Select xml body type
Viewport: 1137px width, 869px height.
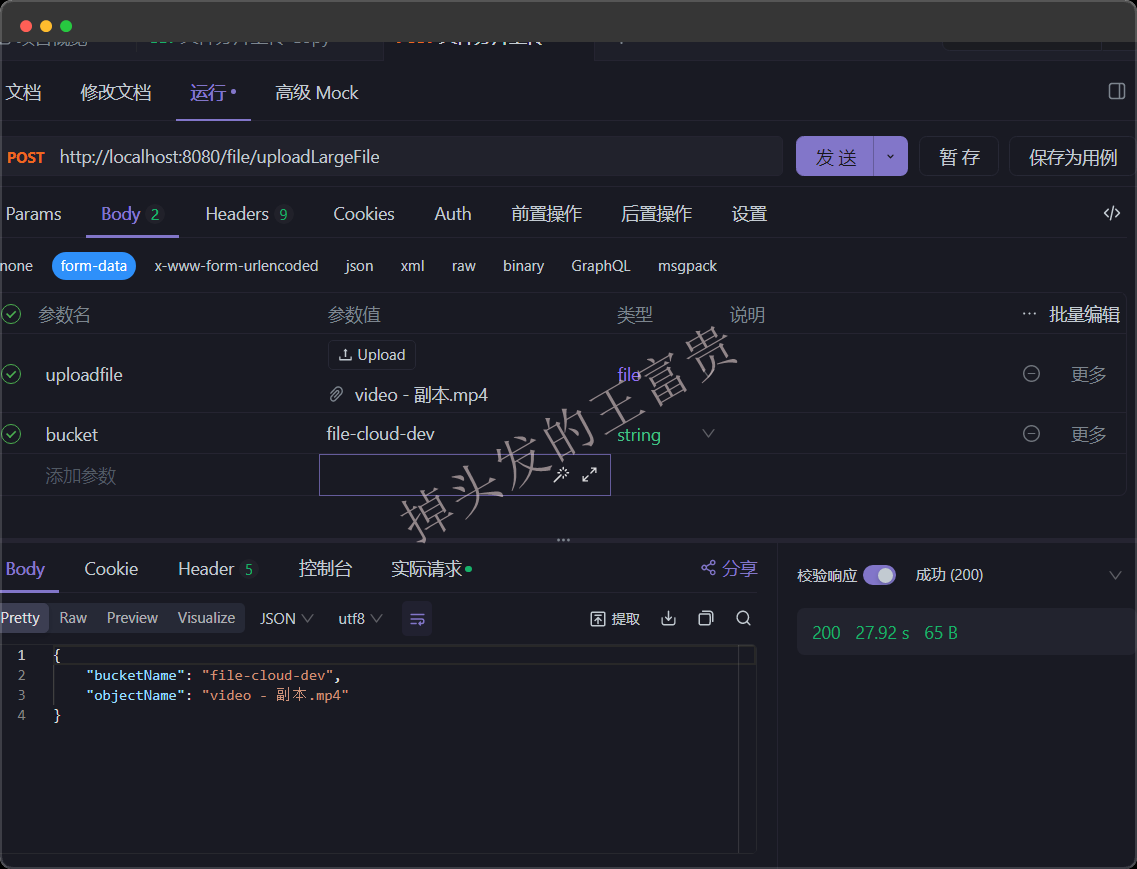pyautogui.click(x=413, y=266)
